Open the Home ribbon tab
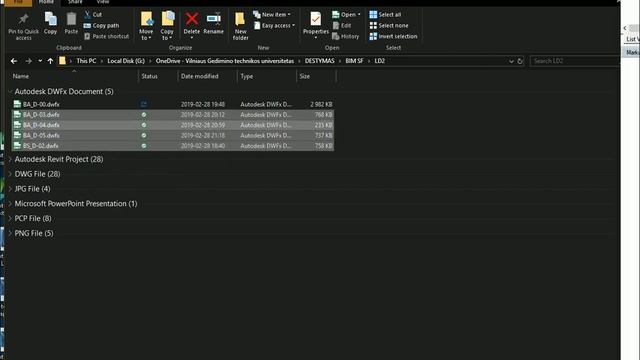 point(46,2)
